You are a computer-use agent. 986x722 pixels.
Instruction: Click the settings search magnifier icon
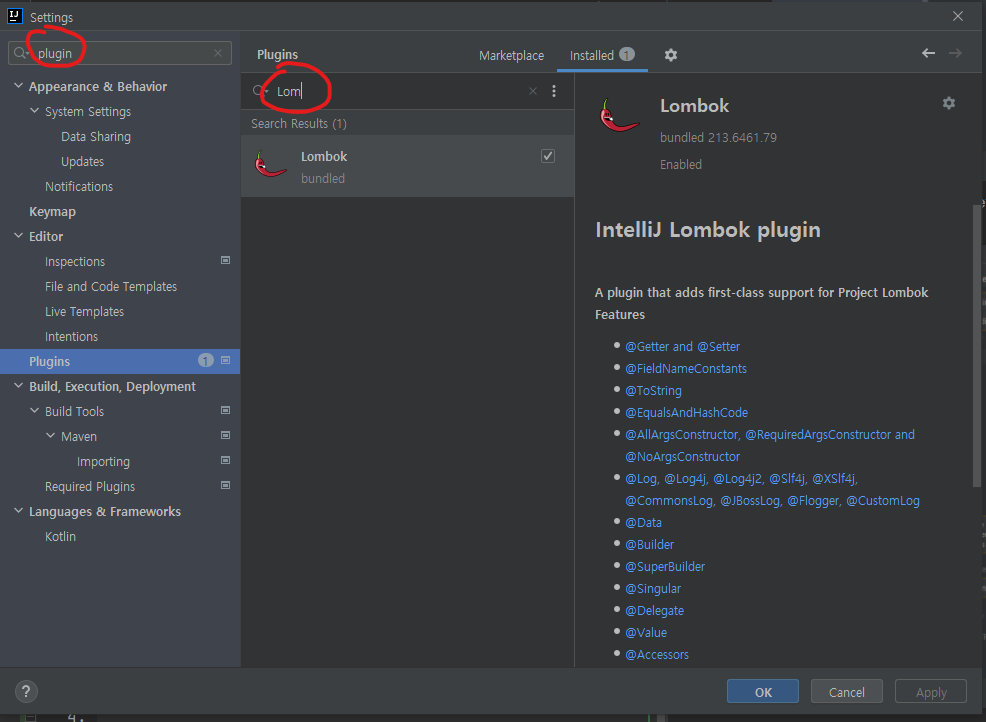[x=21, y=53]
